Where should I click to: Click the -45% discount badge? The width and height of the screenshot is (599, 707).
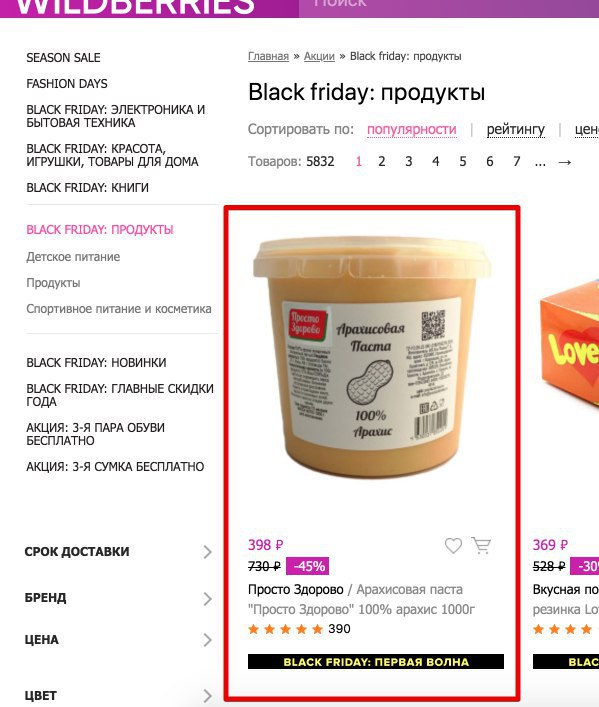tap(307, 566)
